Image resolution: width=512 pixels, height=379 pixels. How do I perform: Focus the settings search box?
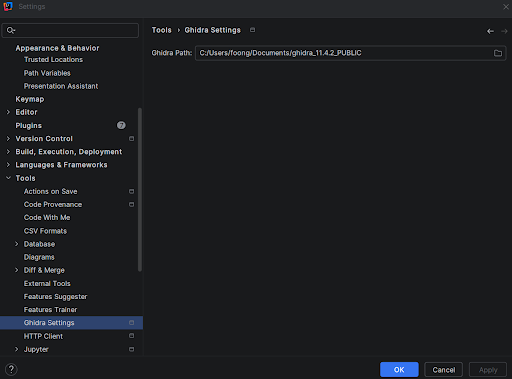coord(70,30)
